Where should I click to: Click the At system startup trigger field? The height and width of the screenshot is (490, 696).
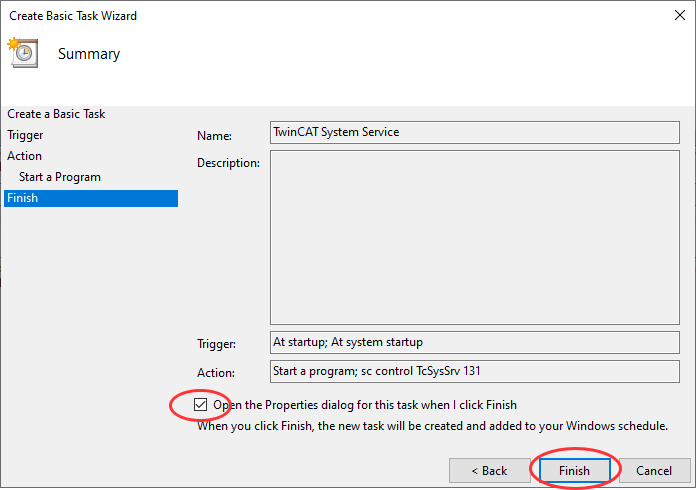[474, 342]
